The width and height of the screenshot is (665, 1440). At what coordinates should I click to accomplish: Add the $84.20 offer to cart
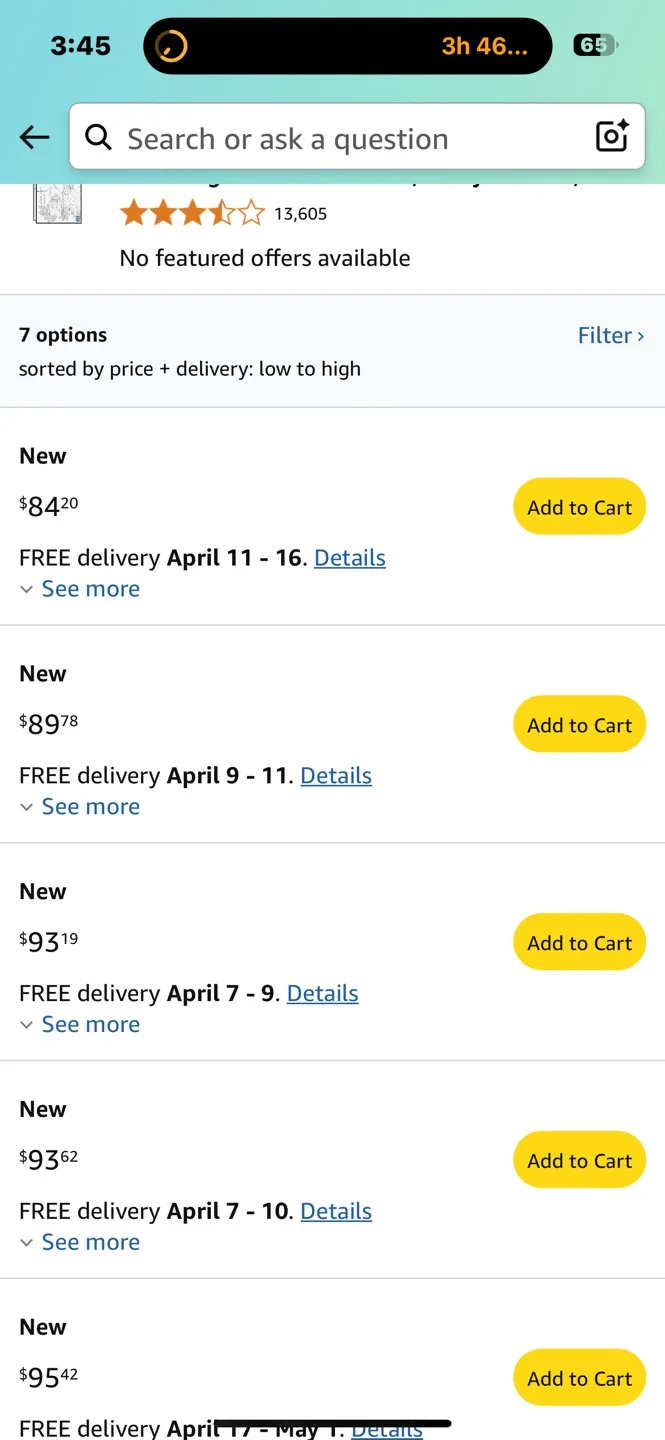579,507
